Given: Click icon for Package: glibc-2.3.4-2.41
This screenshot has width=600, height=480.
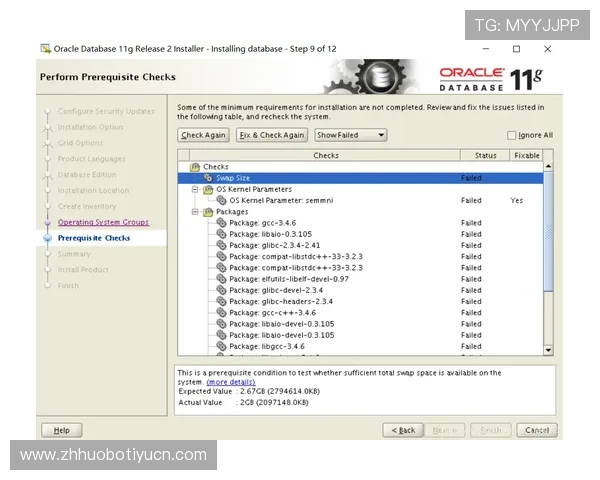Looking at the screenshot, I should 221,245.
